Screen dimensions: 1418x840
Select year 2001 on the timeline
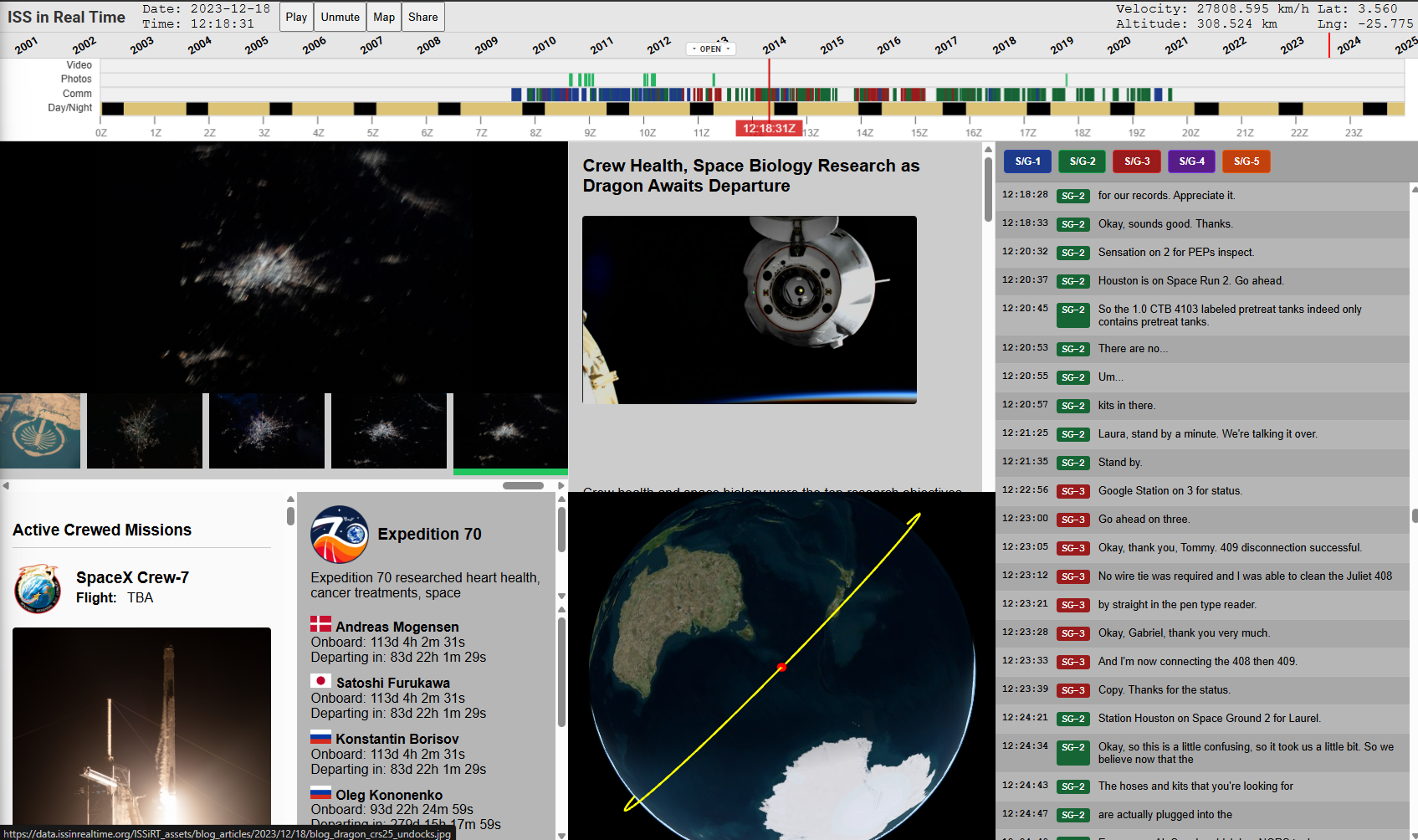pos(26,45)
